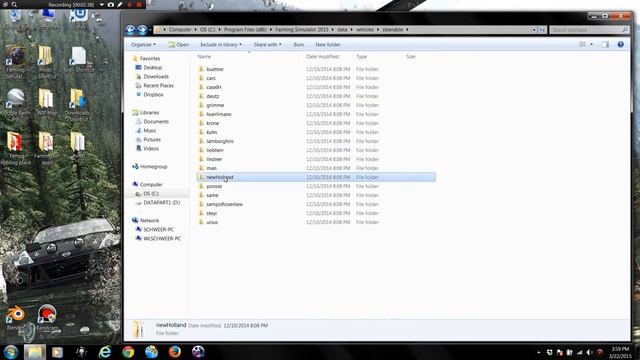
Task: Select the sampoRosenlew folder
Action: 224,204
